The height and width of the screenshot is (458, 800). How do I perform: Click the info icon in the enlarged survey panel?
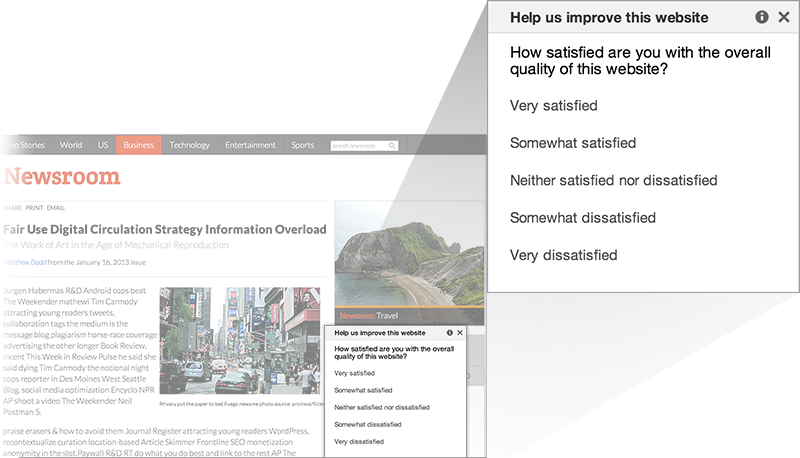point(761,17)
